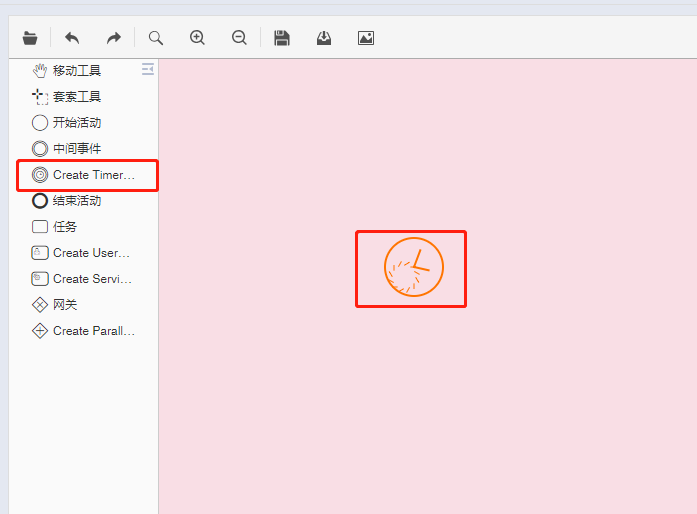Select the orange timer event on canvas
The width and height of the screenshot is (697, 514).
click(414, 267)
